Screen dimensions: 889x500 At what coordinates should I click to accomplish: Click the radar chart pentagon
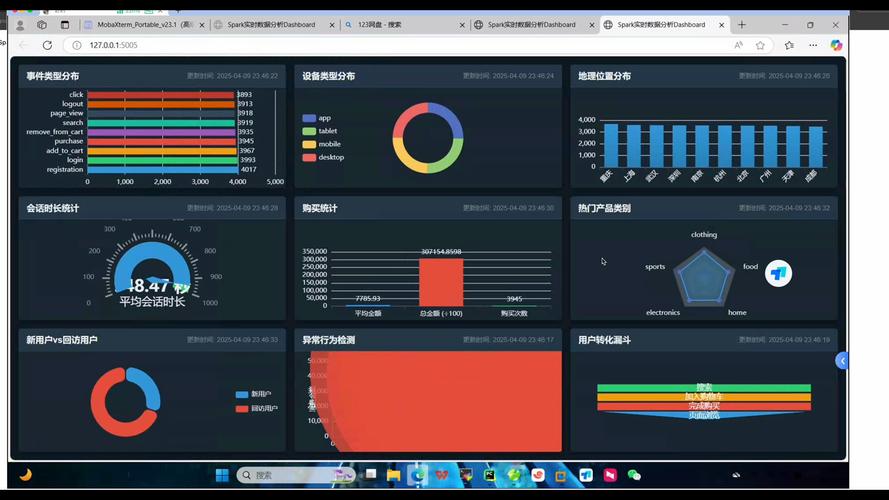click(704, 278)
